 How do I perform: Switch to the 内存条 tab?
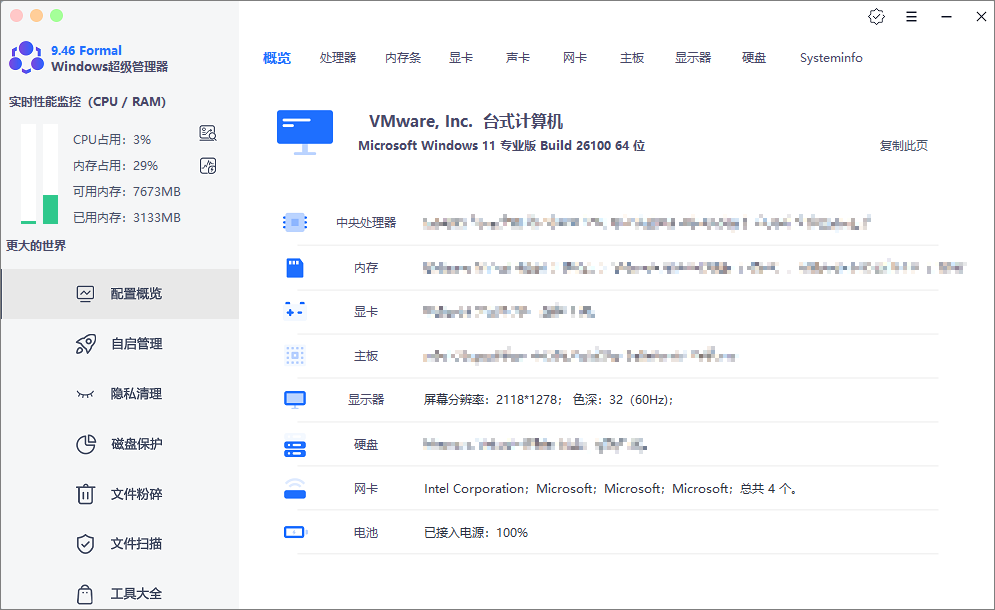tap(403, 58)
